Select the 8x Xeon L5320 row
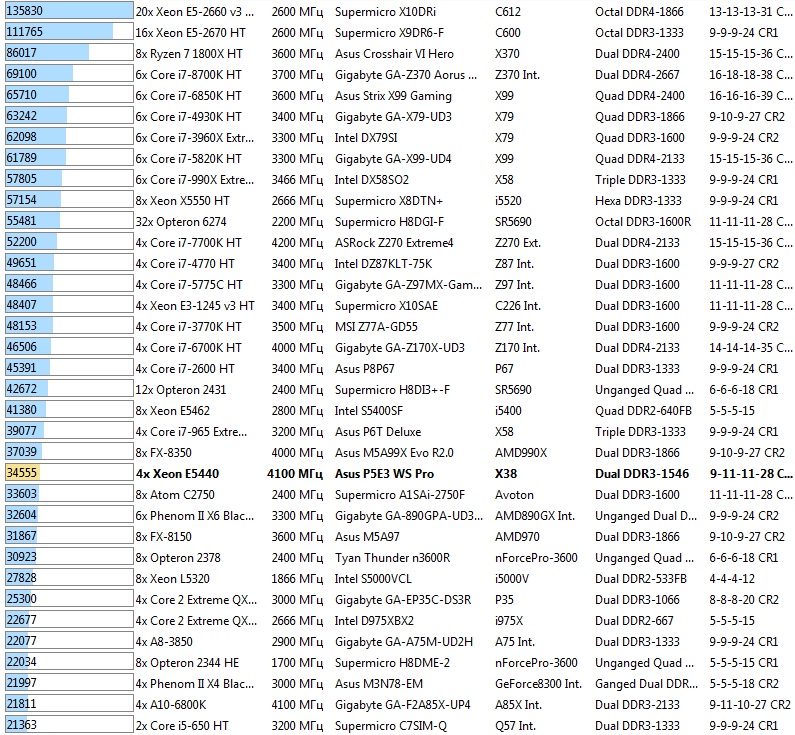The image size is (795, 735). pos(398,578)
